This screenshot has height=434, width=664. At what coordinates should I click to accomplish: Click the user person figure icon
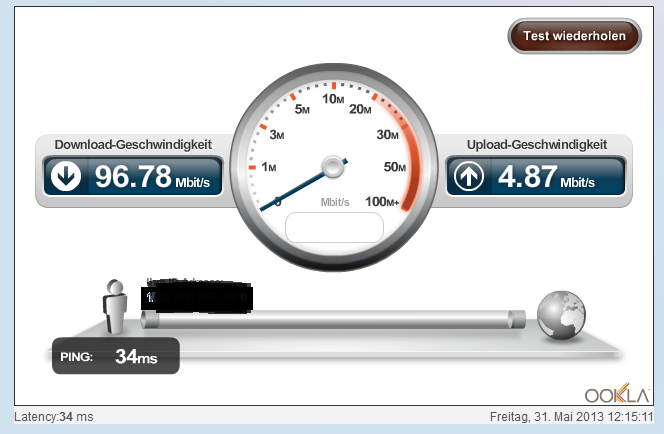click(x=114, y=306)
